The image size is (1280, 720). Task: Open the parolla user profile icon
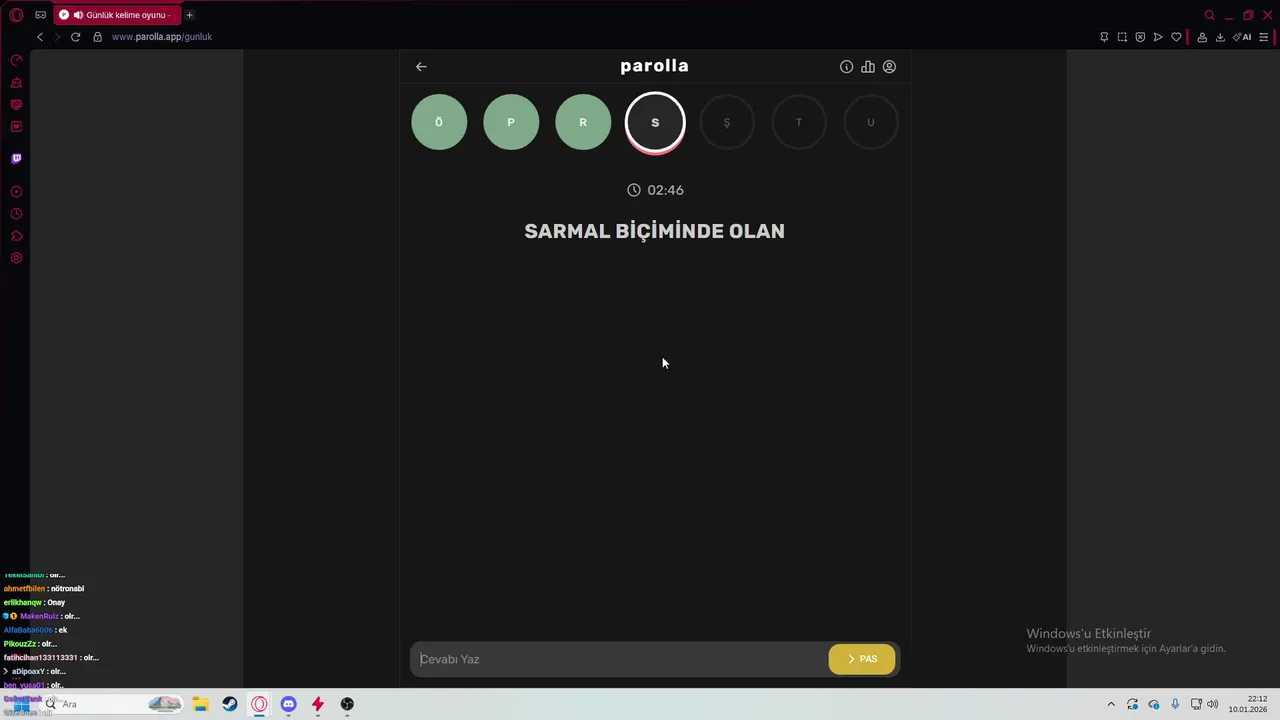pos(889,67)
